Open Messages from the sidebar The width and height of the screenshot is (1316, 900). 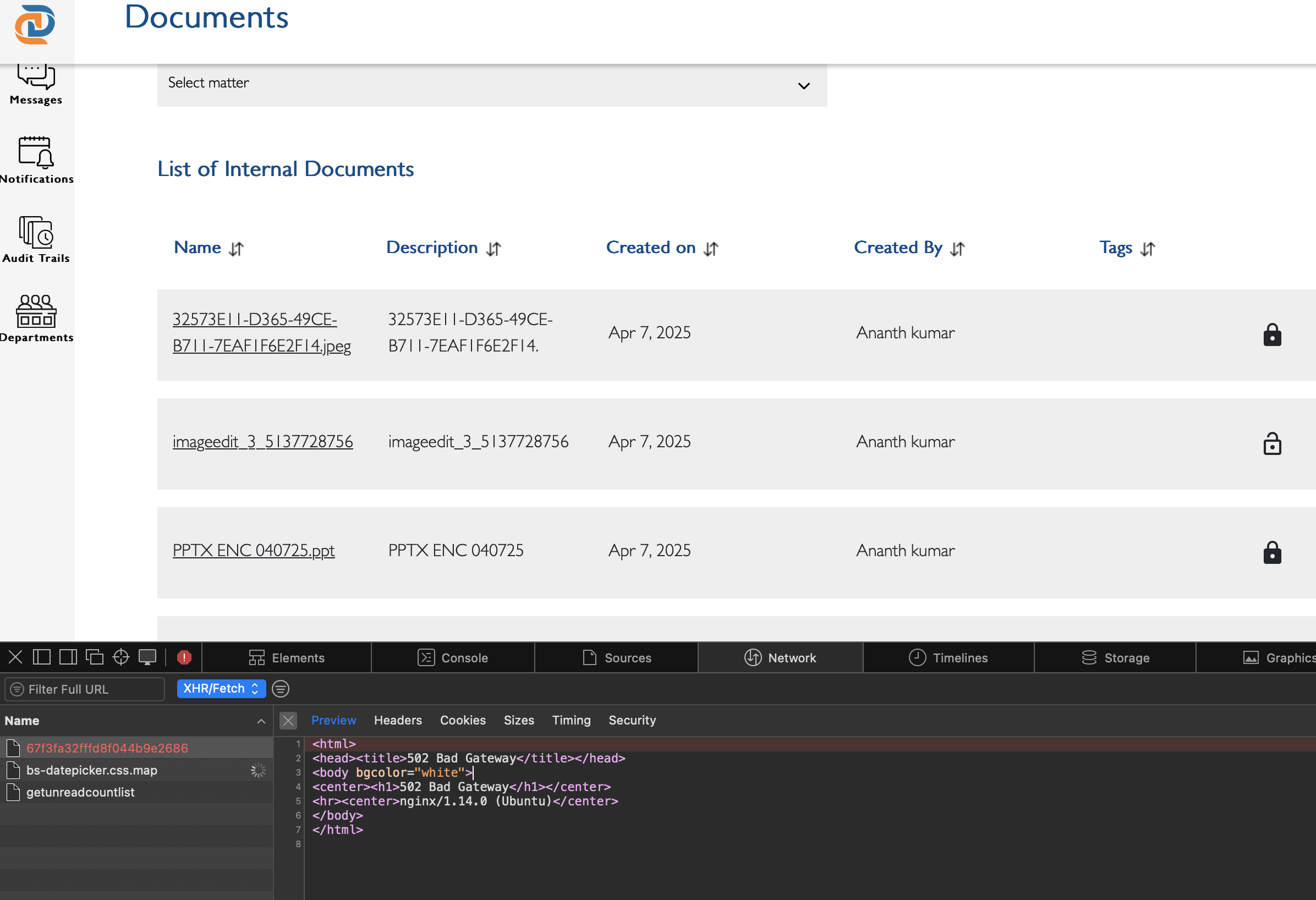pyautogui.click(x=35, y=84)
